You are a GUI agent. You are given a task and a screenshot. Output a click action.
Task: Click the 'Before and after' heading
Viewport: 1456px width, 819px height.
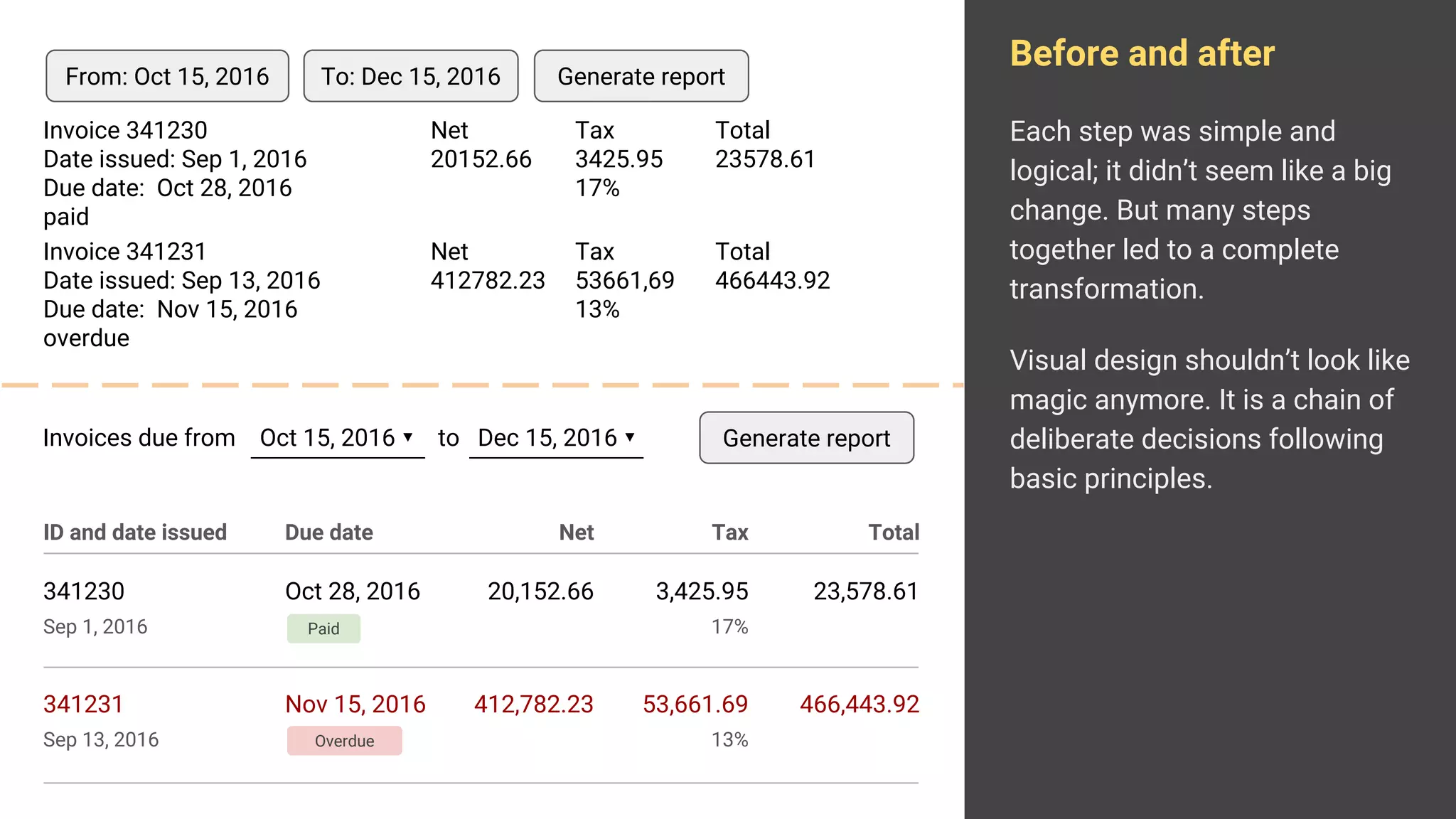1142,54
